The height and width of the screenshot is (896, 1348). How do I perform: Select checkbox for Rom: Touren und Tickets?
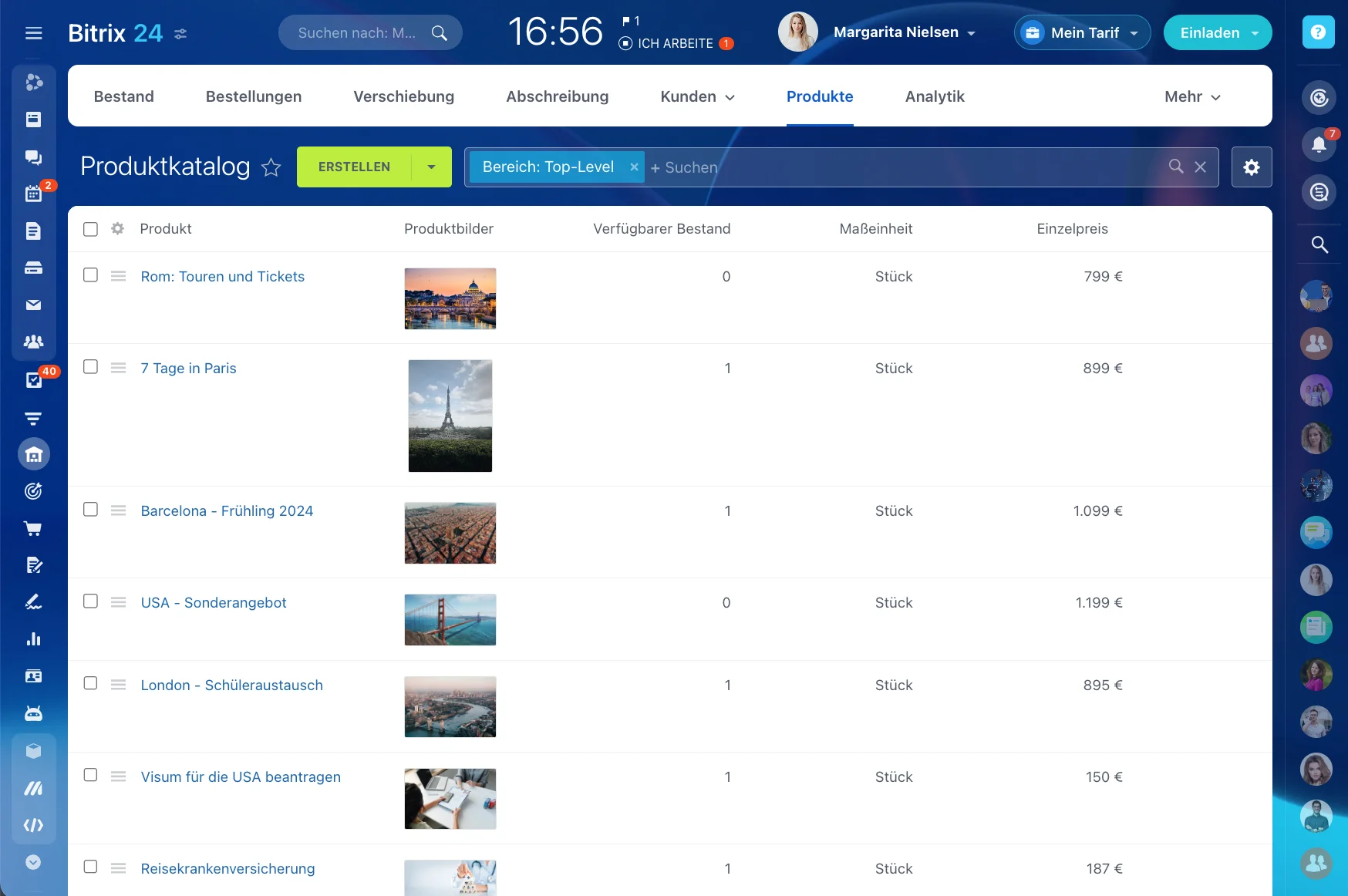(90, 275)
